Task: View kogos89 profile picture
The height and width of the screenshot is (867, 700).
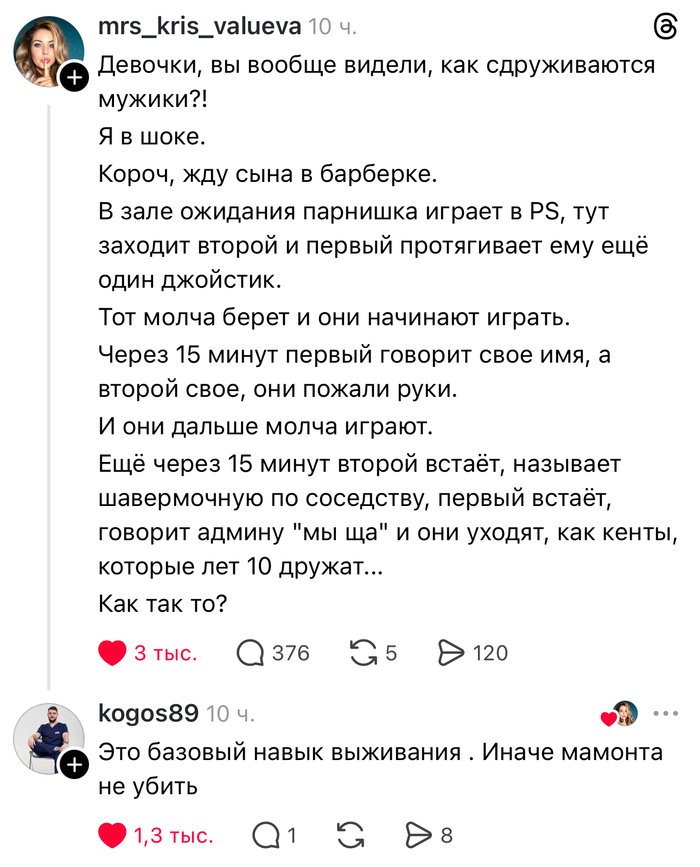Action: [x=45, y=741]
